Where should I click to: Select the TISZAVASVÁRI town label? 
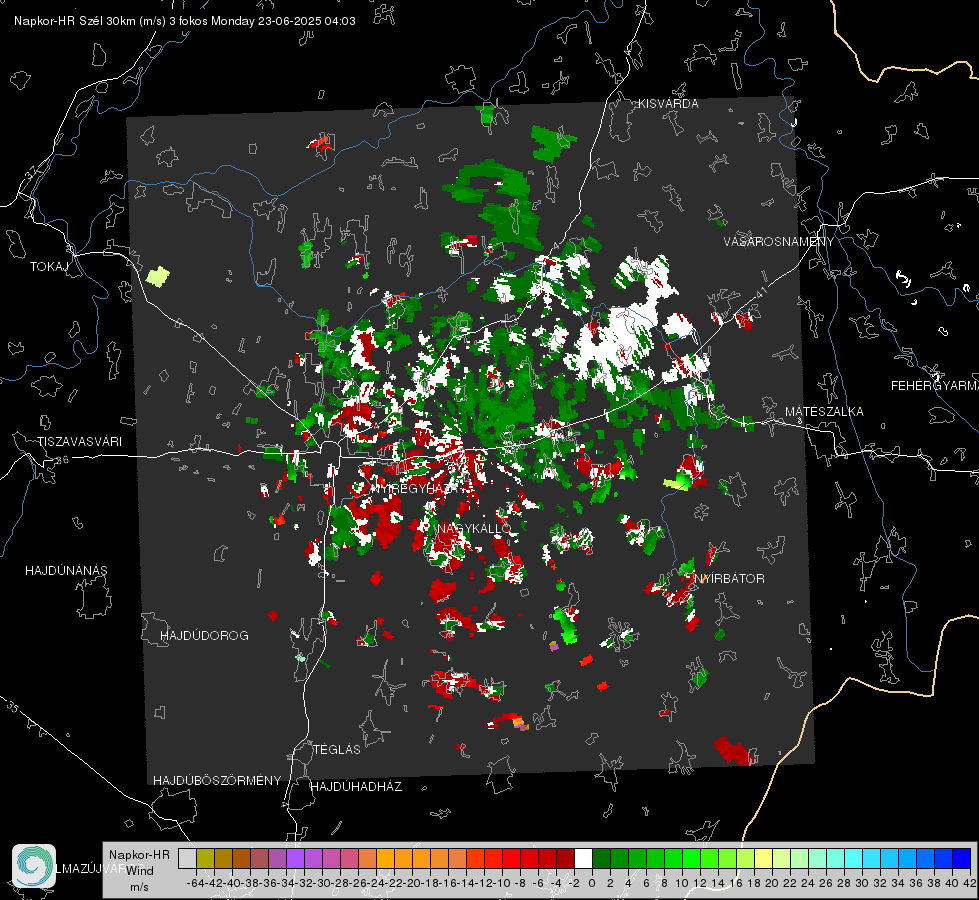click(x=80, y=442)
